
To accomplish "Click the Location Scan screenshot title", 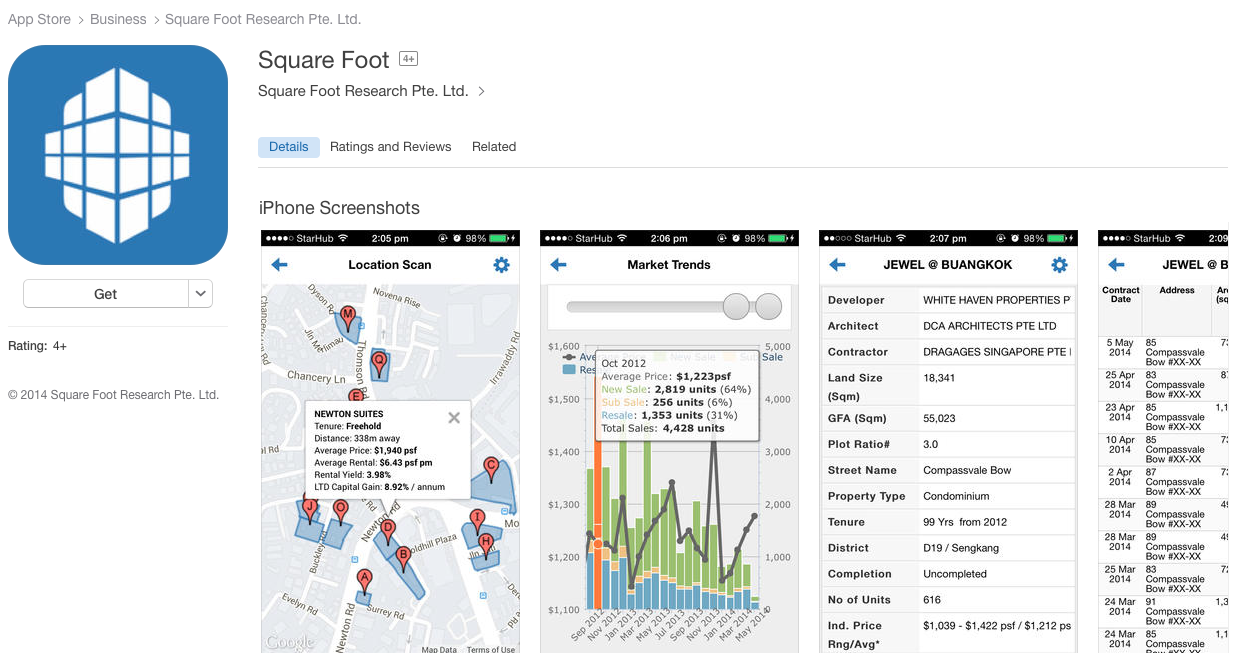I will click(390, 265).
